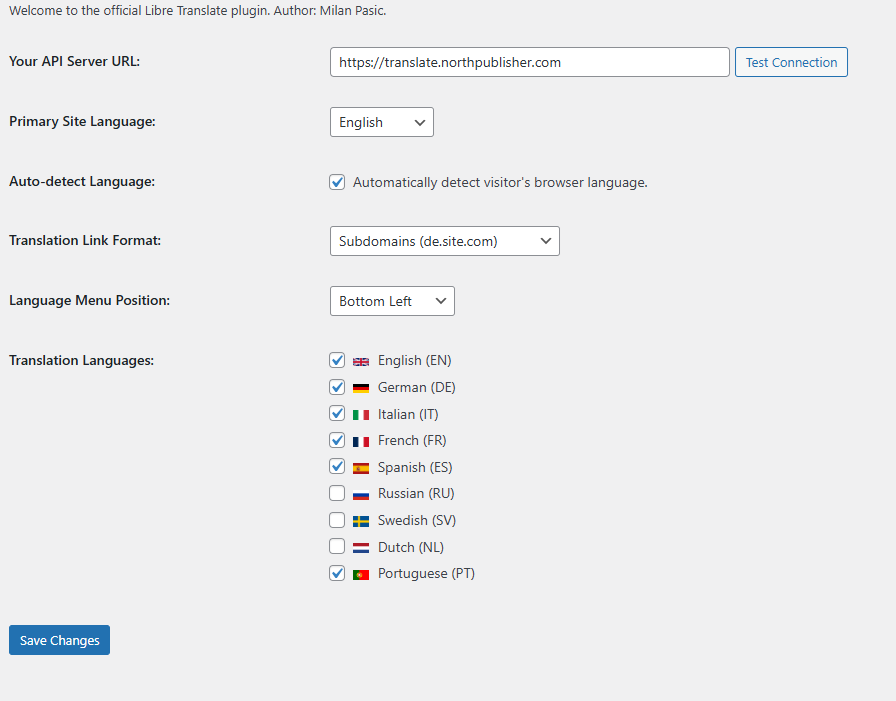Click the French flag icon
Image resolution: width=896 pixels, height=701 pixels.
[361, 440]
